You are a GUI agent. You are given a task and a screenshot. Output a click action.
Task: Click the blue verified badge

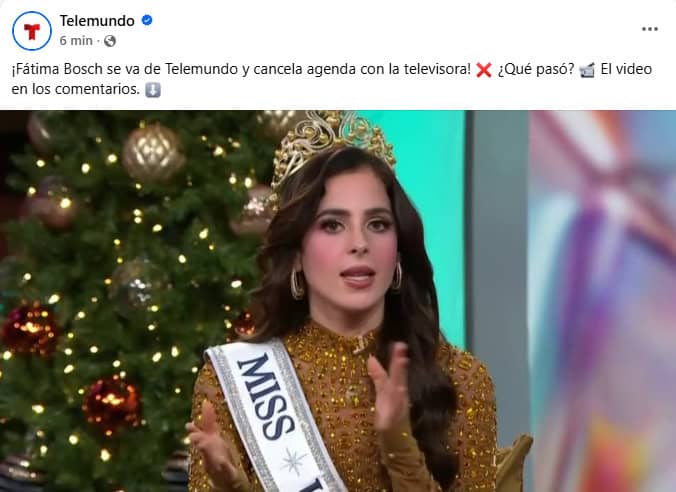point(147,20)
